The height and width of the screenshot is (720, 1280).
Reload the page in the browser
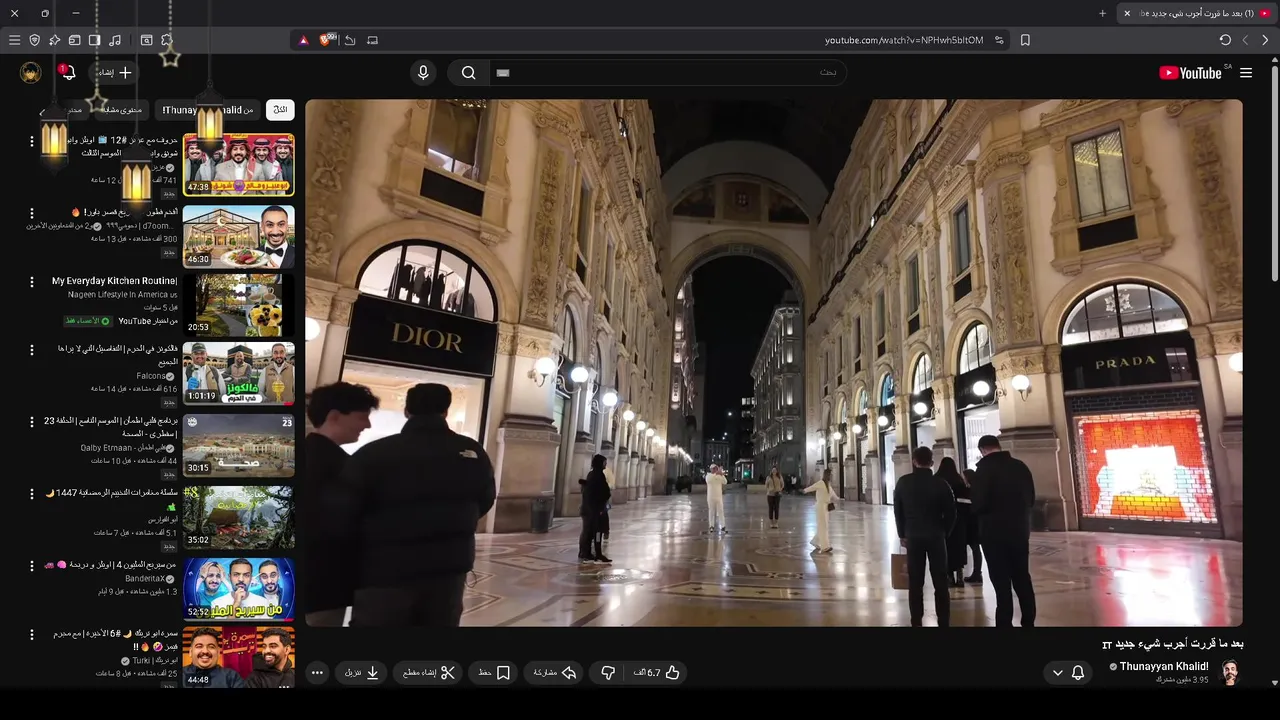(x=1225, y=40)
